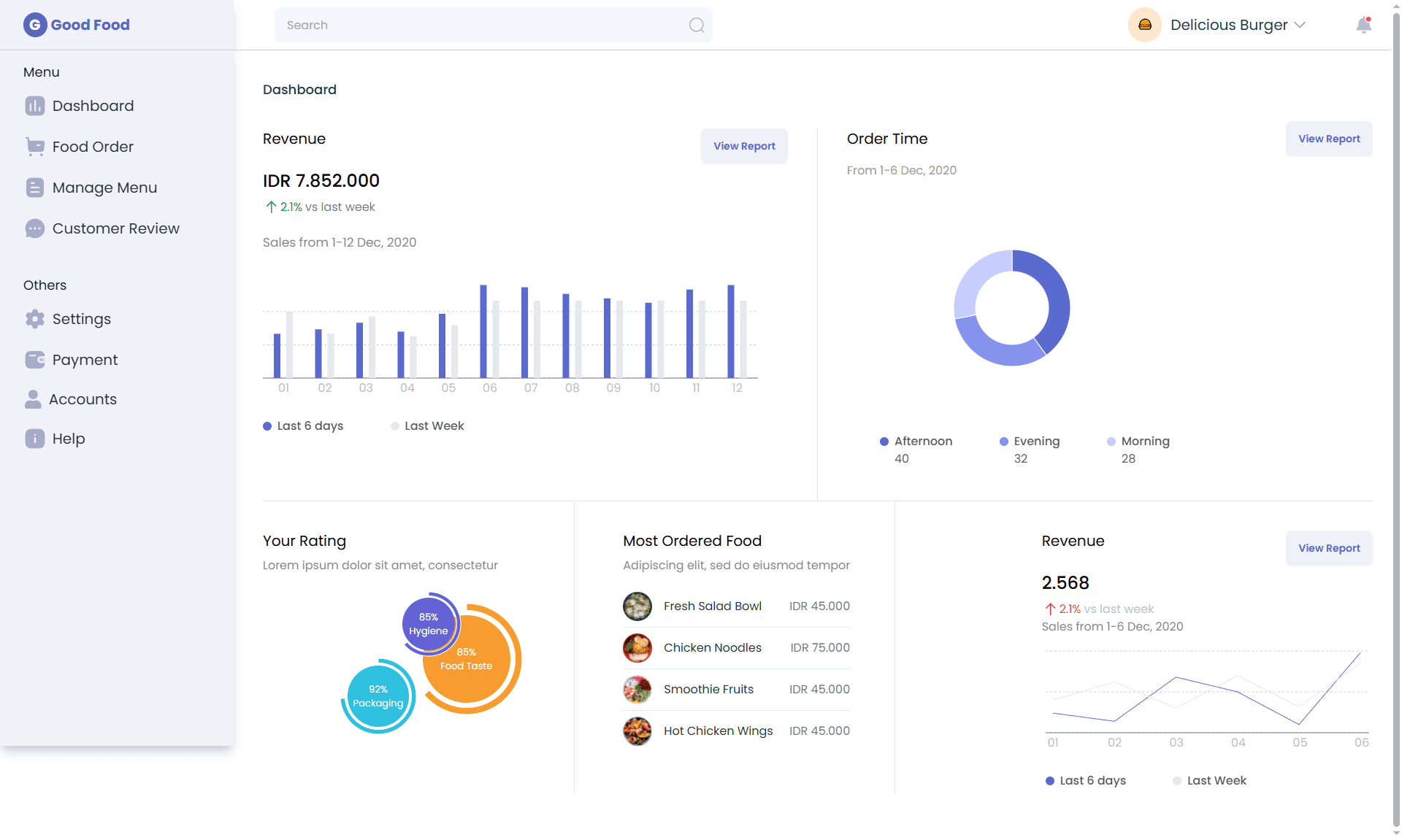Click the Help info icon
1402x840 pixels.
click(35, 439)
